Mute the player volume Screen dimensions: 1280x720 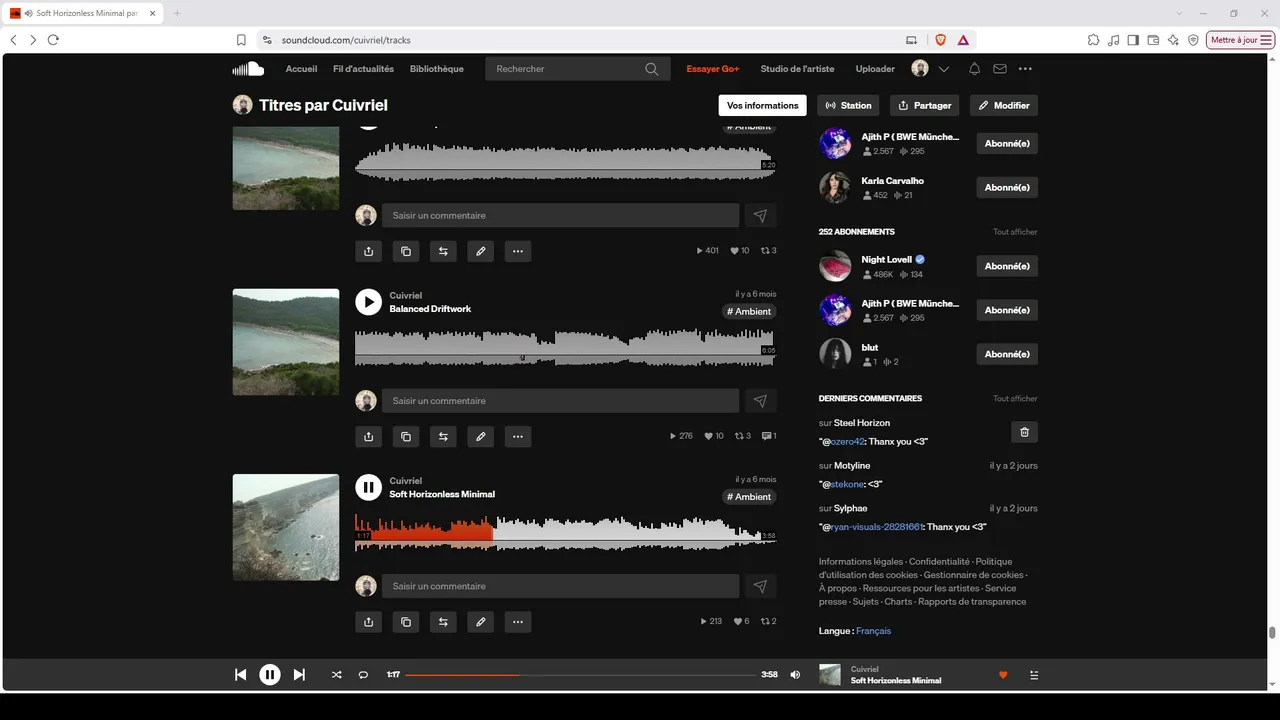795,675
